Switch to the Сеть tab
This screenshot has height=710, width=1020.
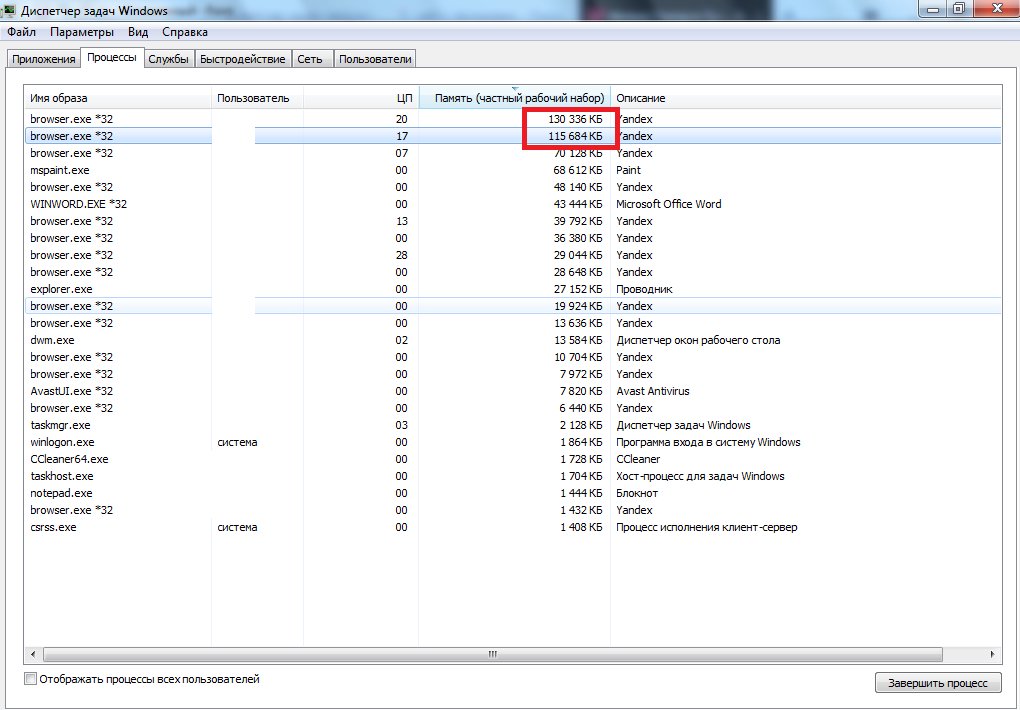(310, 59)
